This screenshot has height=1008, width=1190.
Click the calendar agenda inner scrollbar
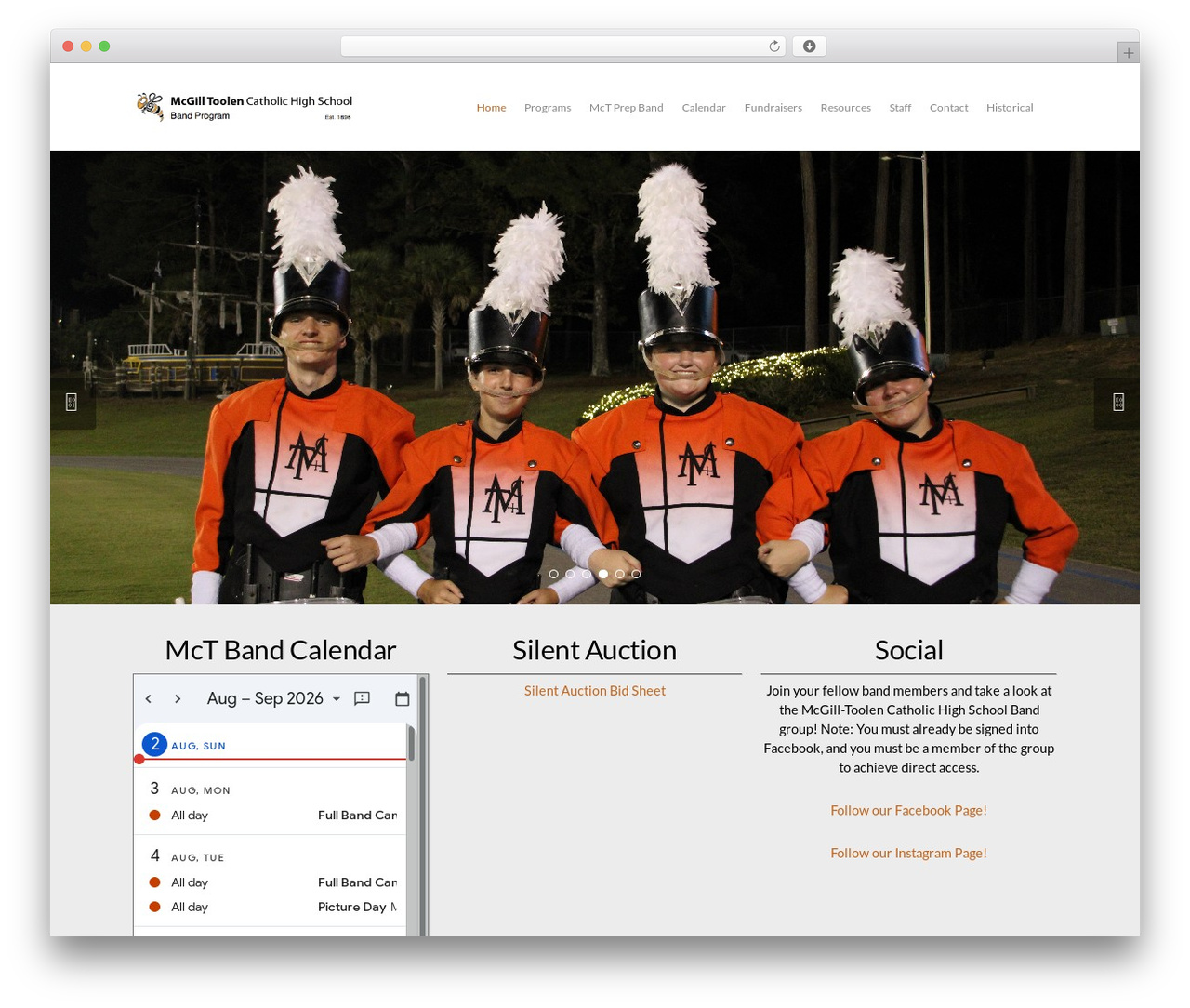pyautogui.click(x=411, y=744)
